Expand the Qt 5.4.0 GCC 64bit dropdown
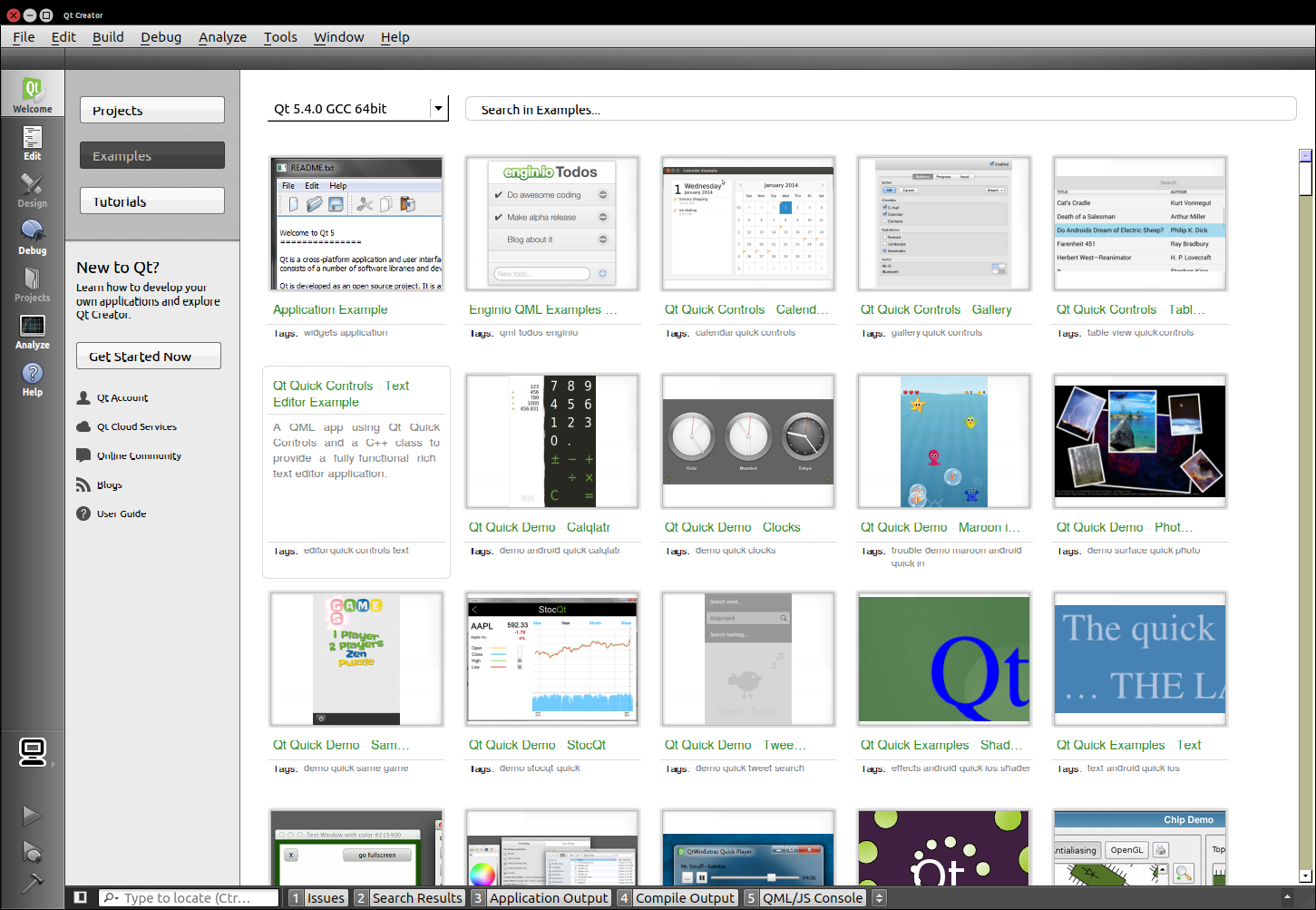The image size is (1316, 910). [x=357, y=108]
